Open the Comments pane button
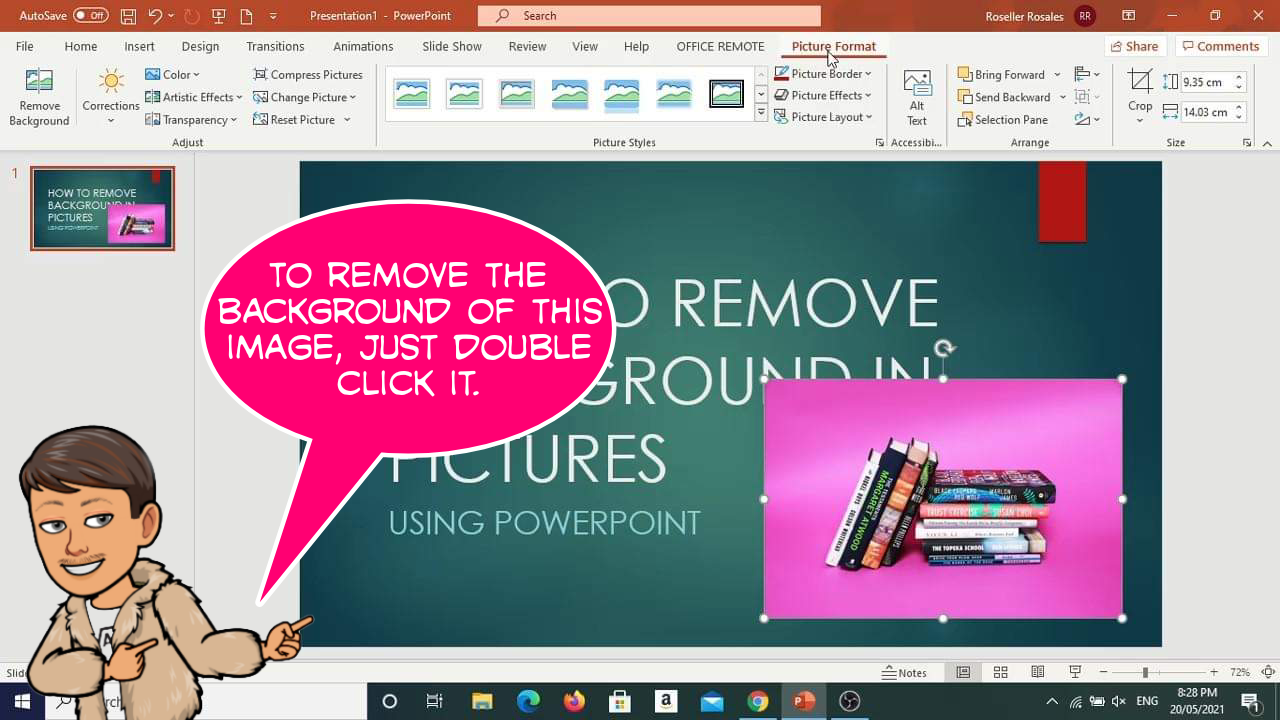Image resolution: width=1280 pixels, height=720 pixels. (1220, 46)
